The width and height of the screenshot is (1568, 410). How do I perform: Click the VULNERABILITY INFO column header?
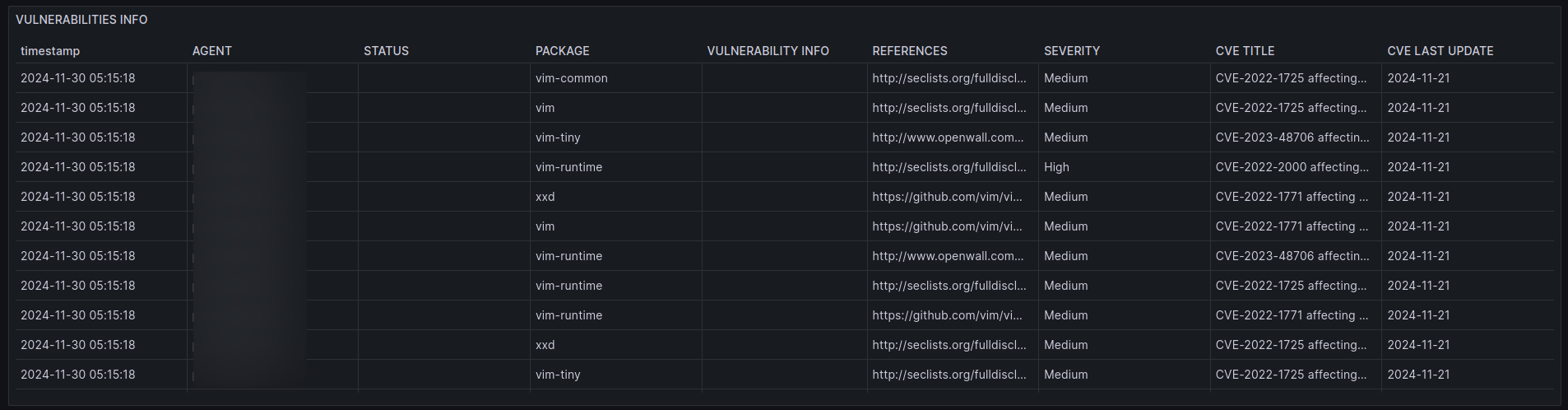coord(768,51)
